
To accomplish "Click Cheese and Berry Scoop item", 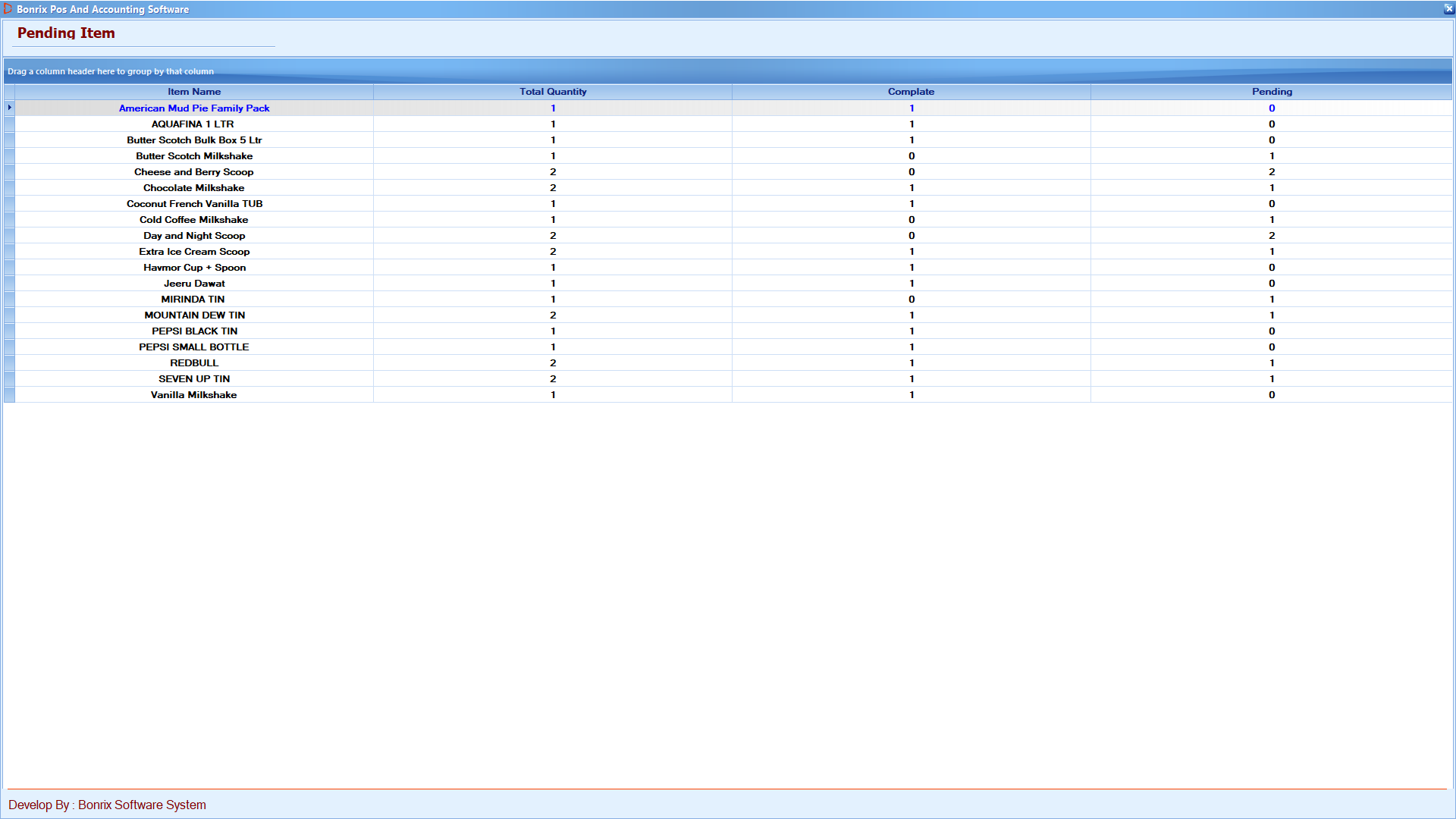I will tap(194, 172).
